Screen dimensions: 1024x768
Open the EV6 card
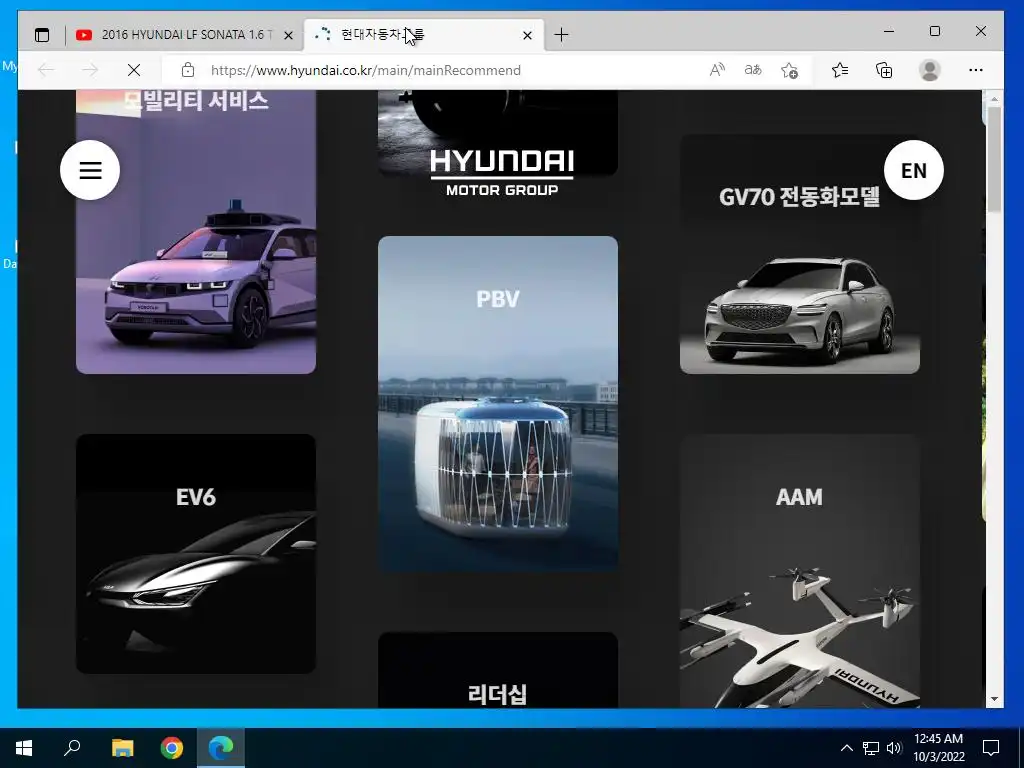(196, 554)
